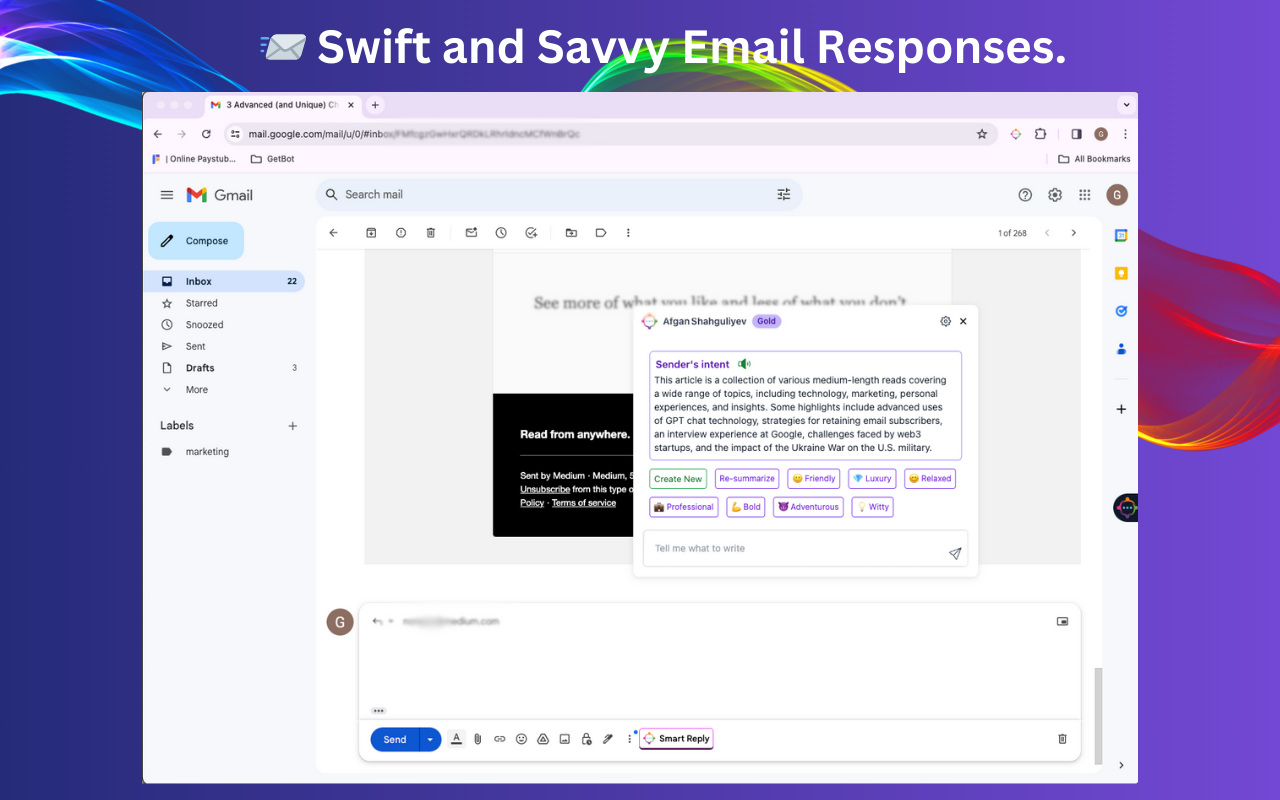Report this email as spam
The height and width of the screenshot is (800, 1280).
(x=401, y=233)
